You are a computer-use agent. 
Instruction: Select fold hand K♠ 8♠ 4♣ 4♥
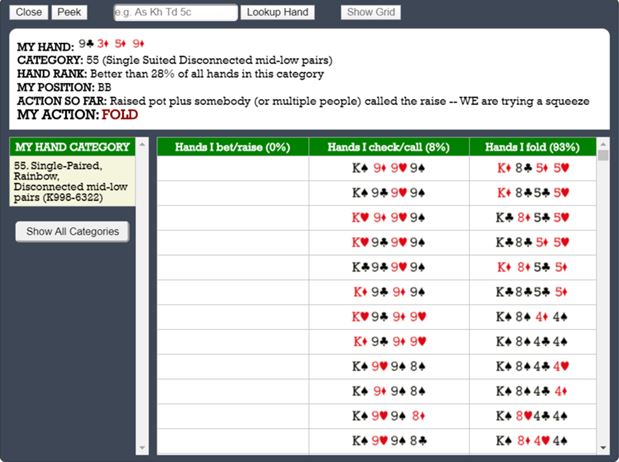(x=533, y=366)
